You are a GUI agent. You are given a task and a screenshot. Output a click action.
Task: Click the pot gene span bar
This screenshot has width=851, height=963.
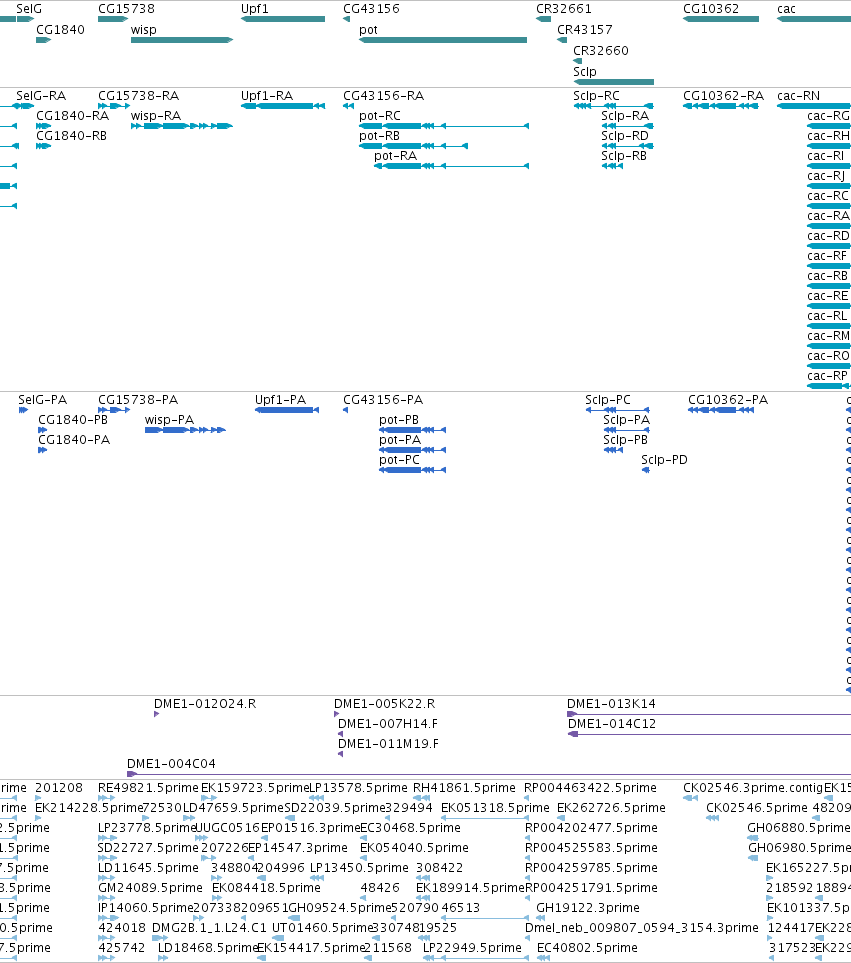[443, 40]
